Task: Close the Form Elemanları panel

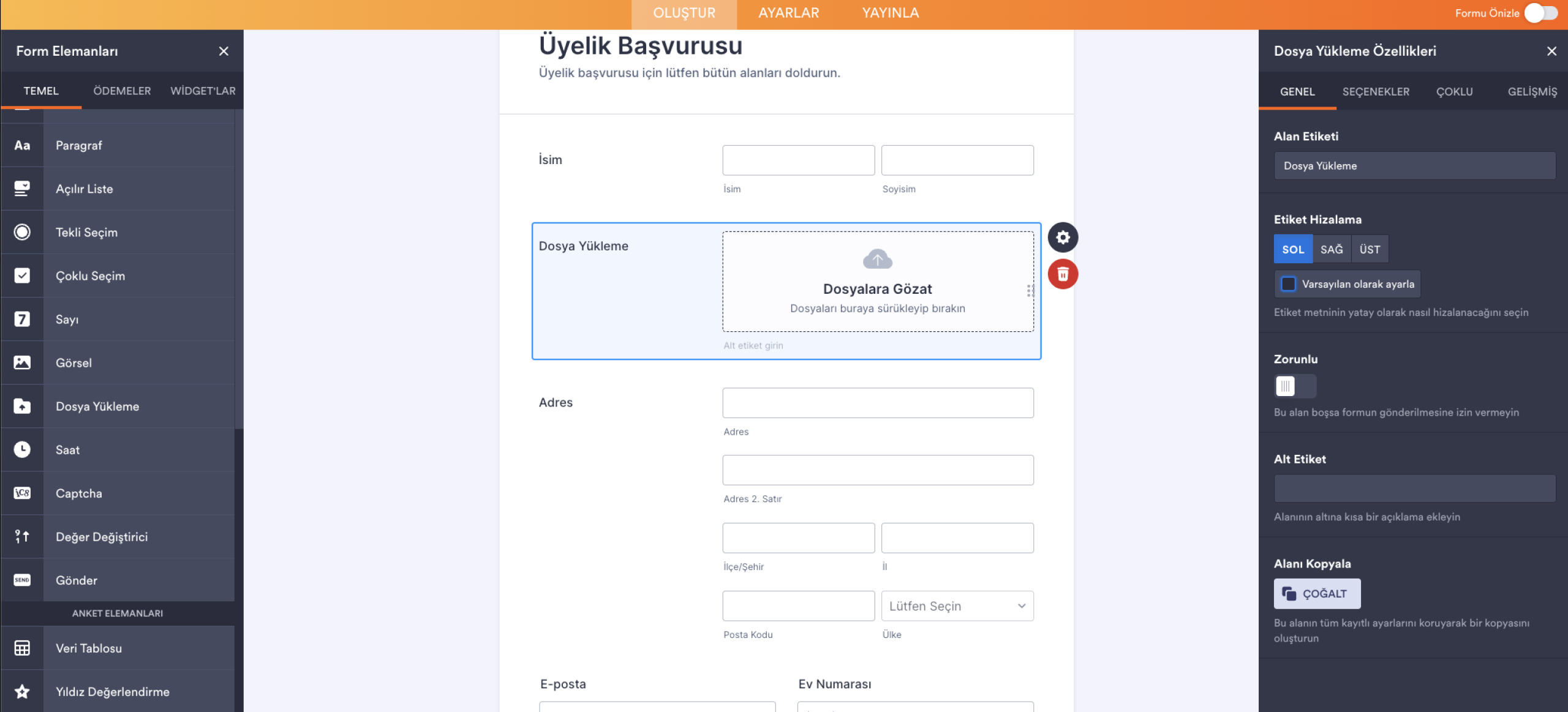Action: tap(224, 51)
